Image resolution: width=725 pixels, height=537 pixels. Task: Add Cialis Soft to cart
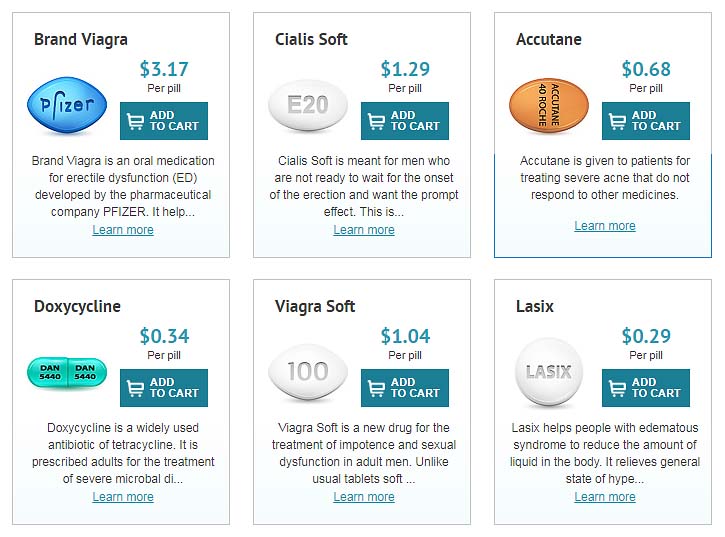click(x=405, y=121)
